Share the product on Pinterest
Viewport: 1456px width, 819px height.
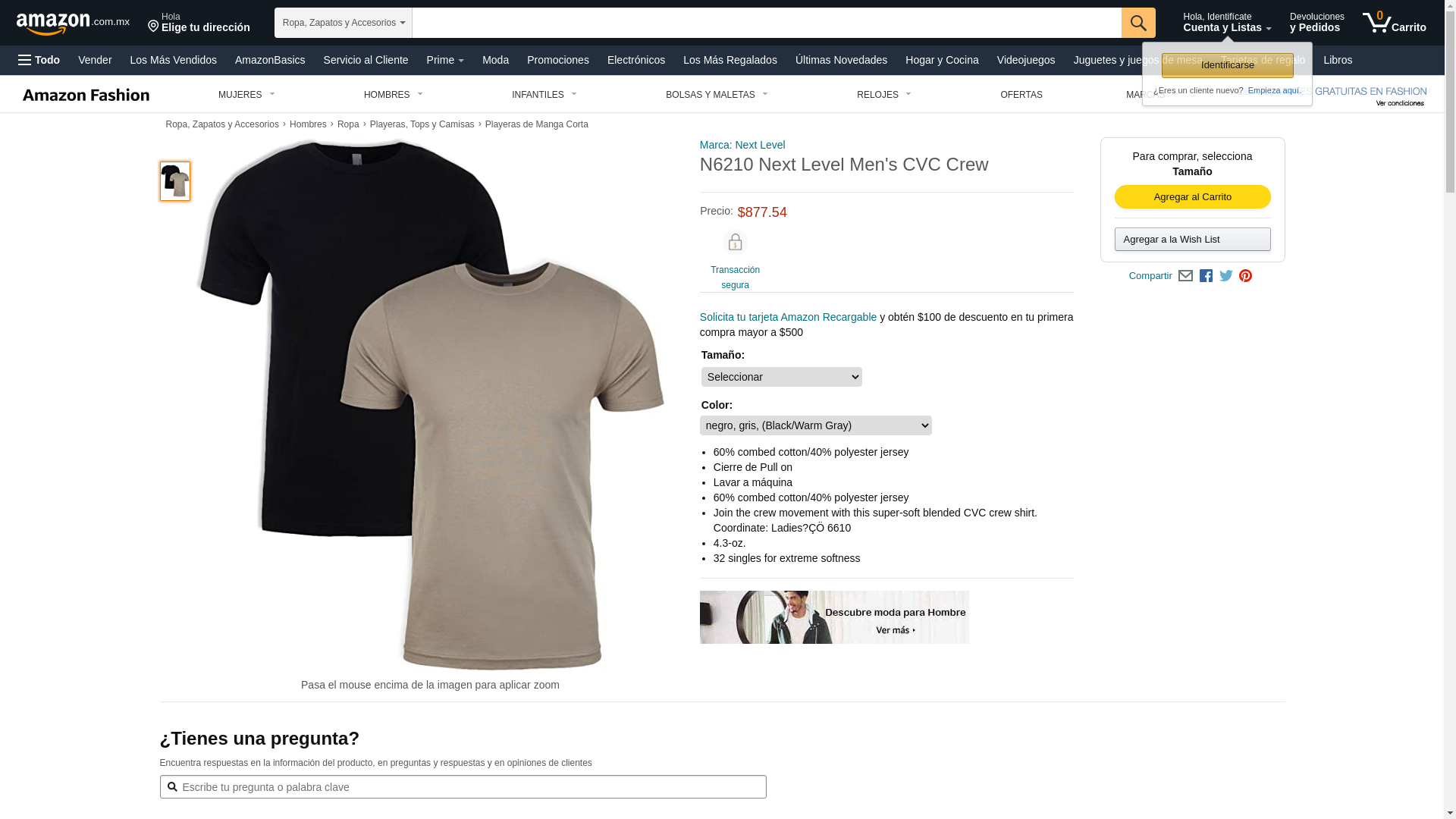click(x=1245, y=276)
